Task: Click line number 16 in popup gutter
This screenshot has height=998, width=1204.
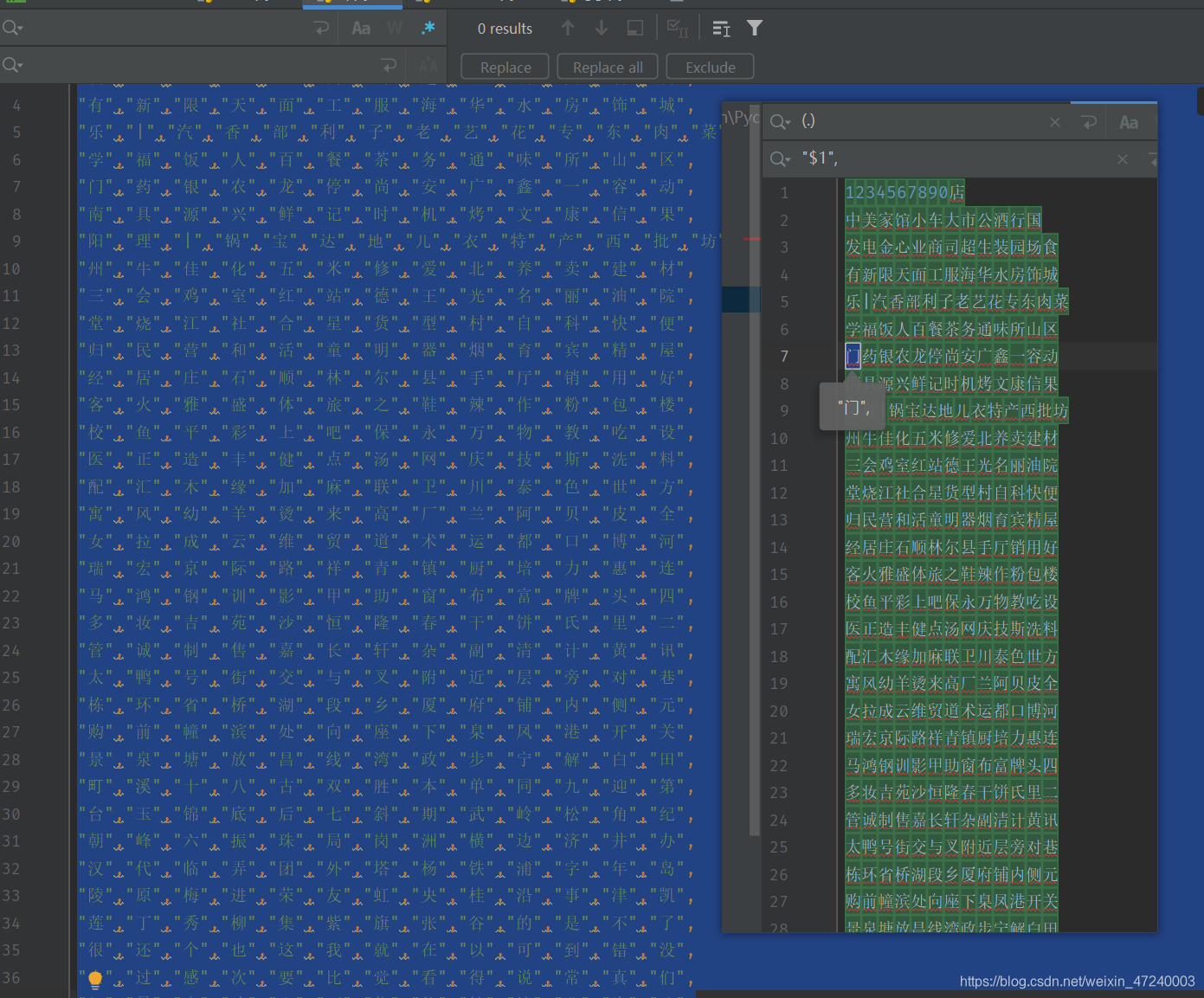Action: (x=779, y=602)
